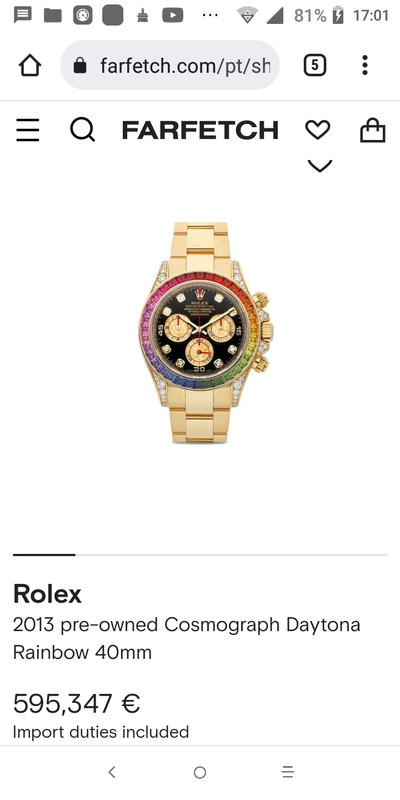This screenshot has height=800, width=400.
Task: Tap the Android home circle button
Action: click(200, 772)
